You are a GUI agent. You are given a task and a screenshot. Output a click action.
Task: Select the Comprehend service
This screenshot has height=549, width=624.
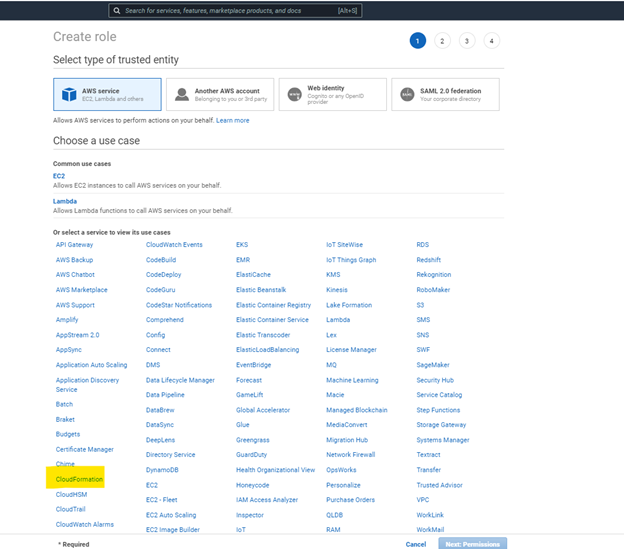pos(165,319)
